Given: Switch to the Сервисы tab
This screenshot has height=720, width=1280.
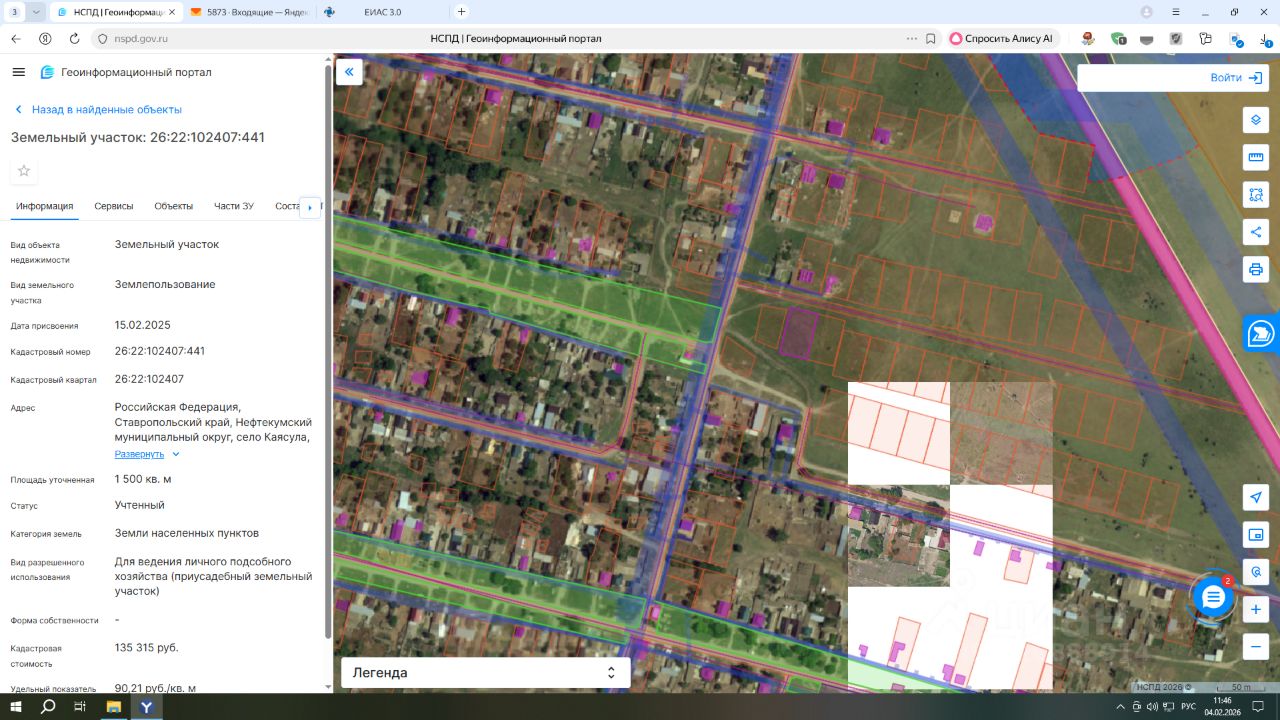Looking at the screenshot, I should (x=114, y=206).
